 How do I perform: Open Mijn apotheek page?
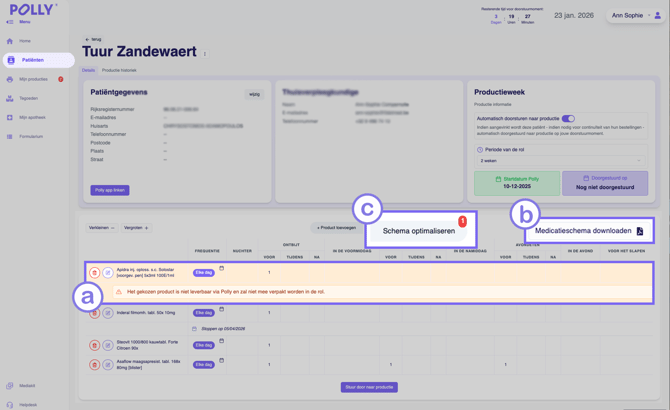pyautogui.click(x=32, y=117)
